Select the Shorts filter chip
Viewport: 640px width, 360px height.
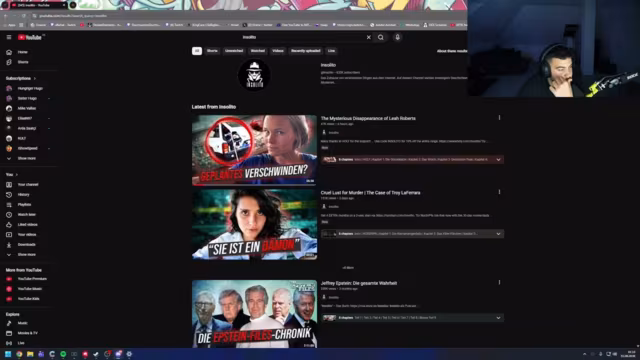(212, 51)
